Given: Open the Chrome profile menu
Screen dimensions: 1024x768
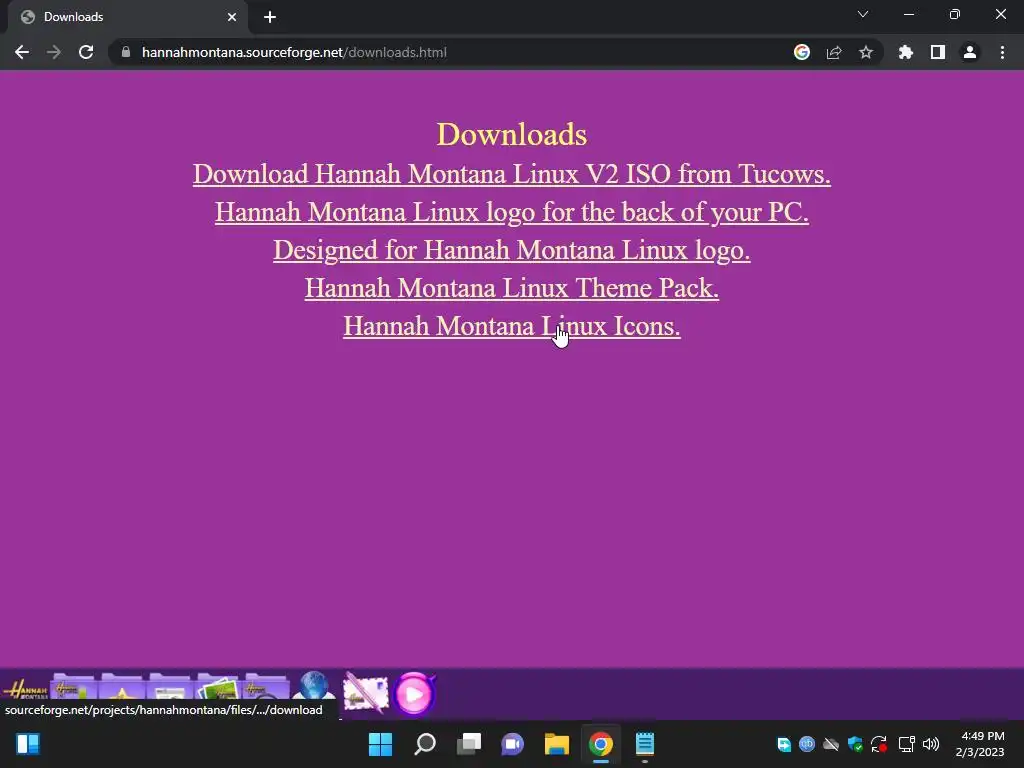Looking at the screenshot, I should (970, 52).
